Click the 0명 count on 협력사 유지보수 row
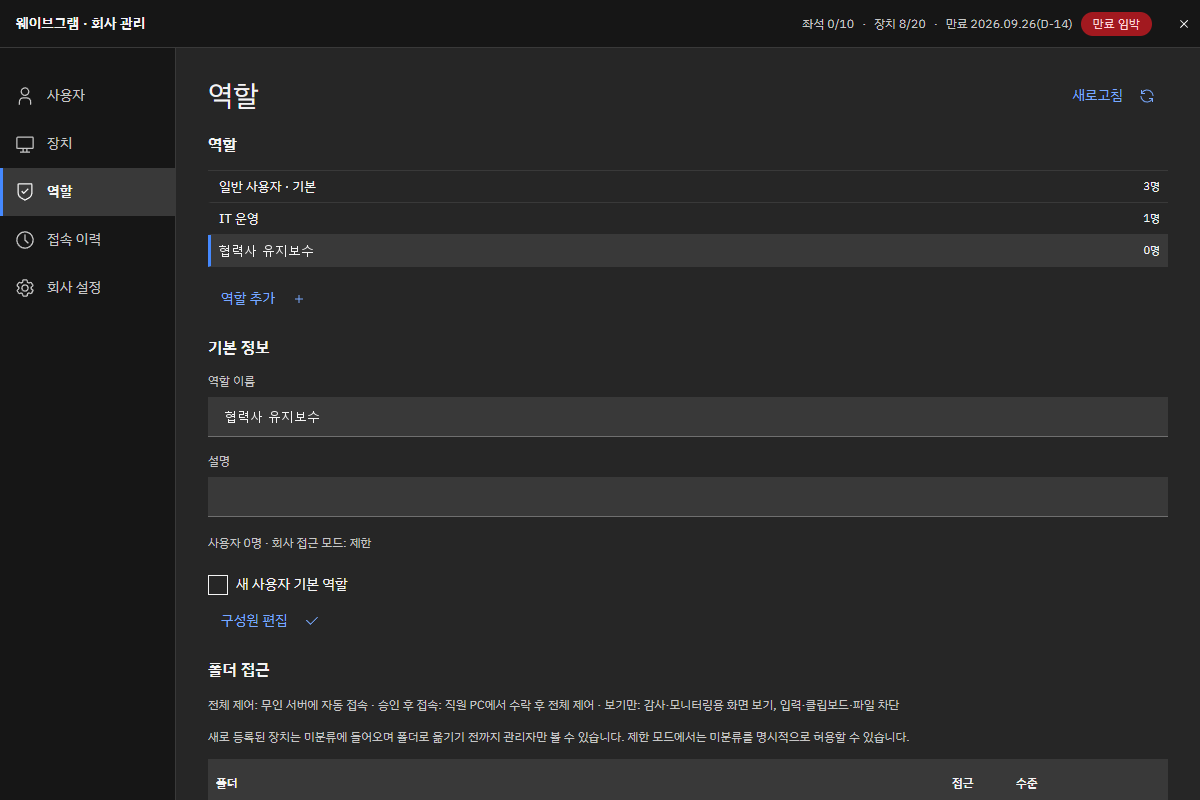 1151,251
